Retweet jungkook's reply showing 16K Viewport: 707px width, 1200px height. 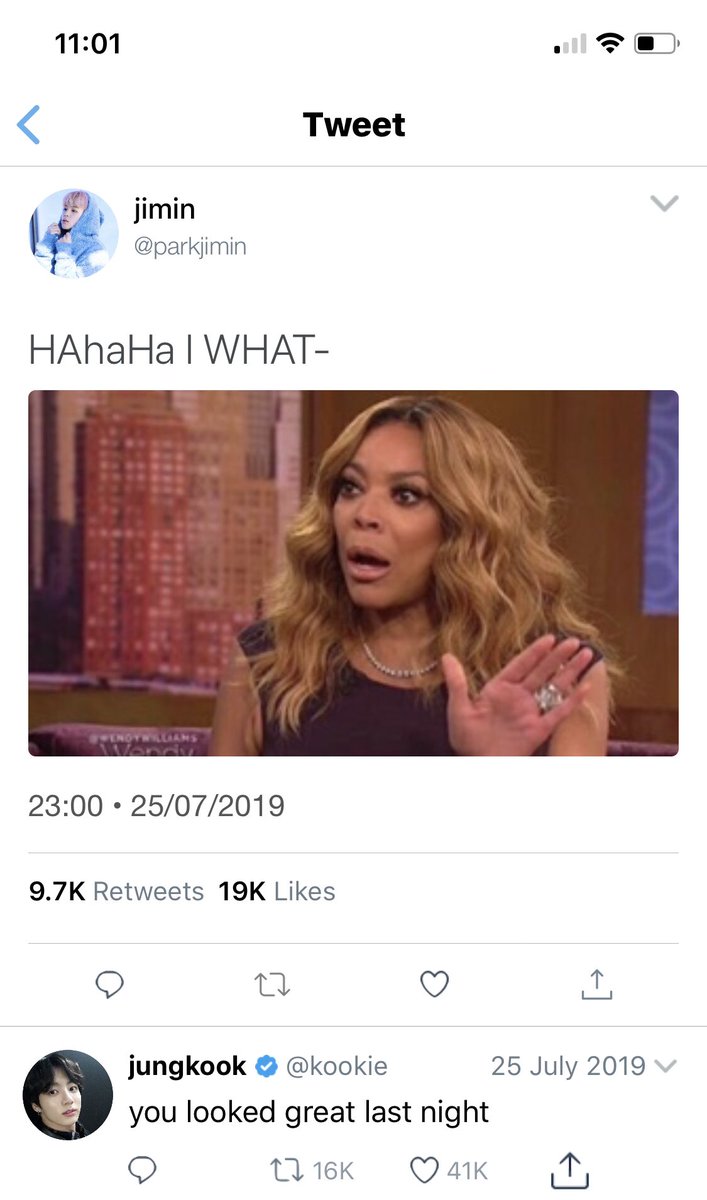(x=313, y=1169)
